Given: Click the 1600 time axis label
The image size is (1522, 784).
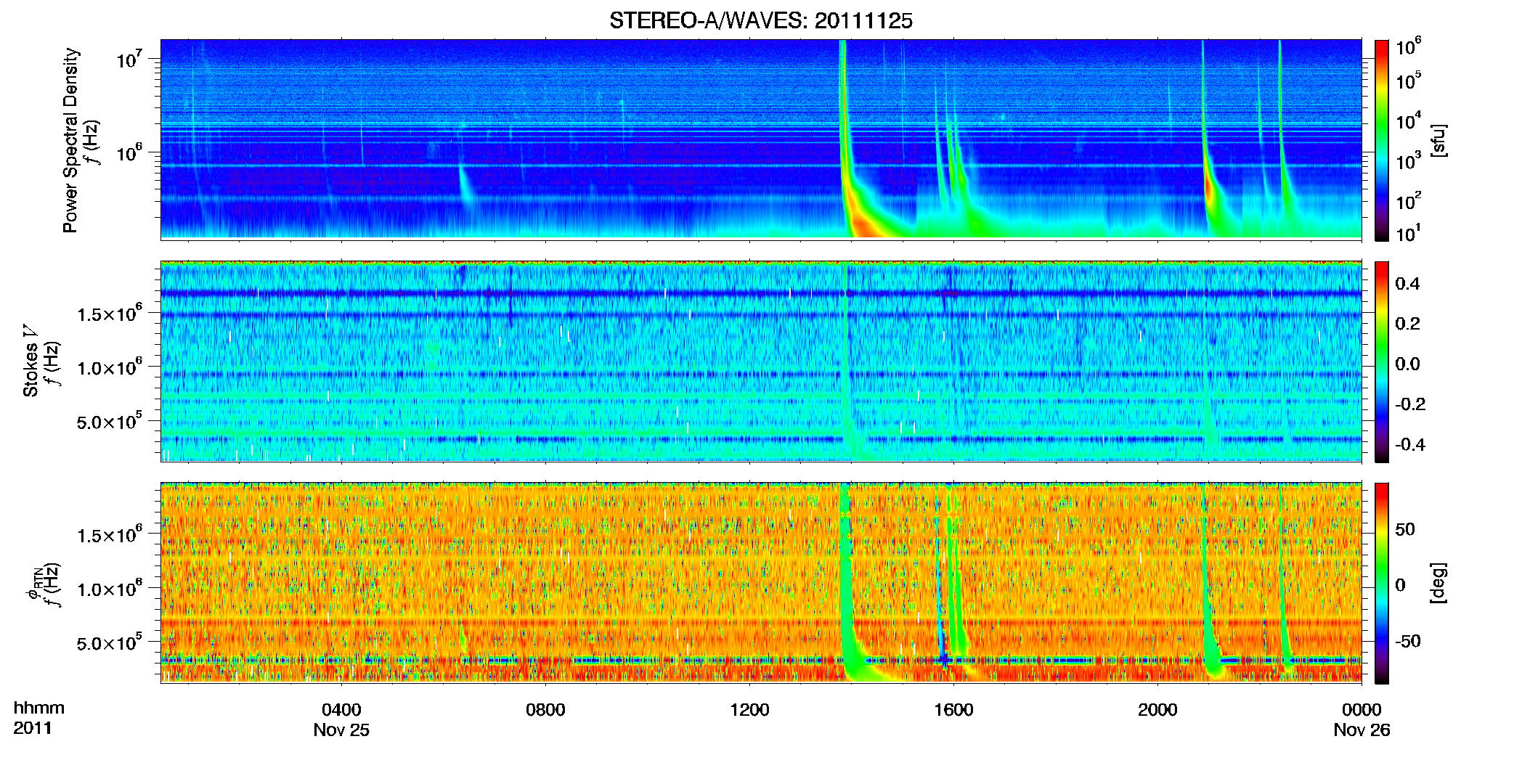Looking at the screenshot, I should pyautogui.click(x=953, y=710).
